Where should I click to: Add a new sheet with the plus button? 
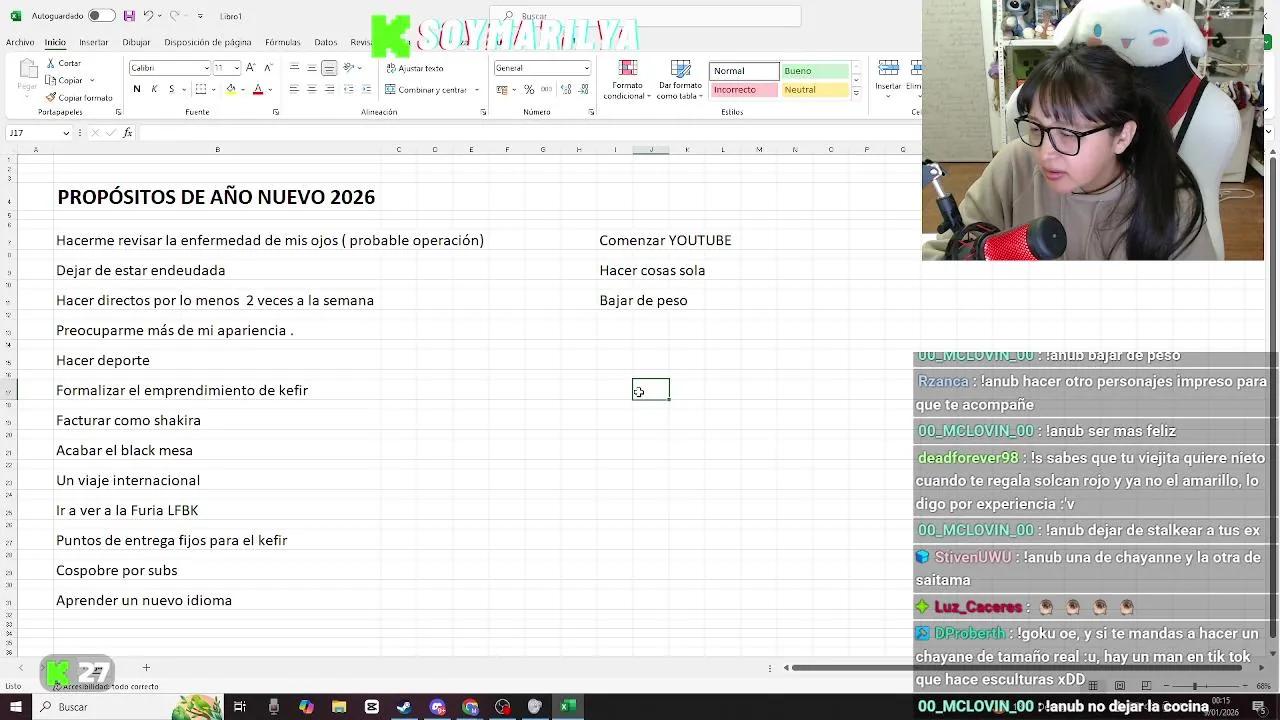(x=146, y=668)
